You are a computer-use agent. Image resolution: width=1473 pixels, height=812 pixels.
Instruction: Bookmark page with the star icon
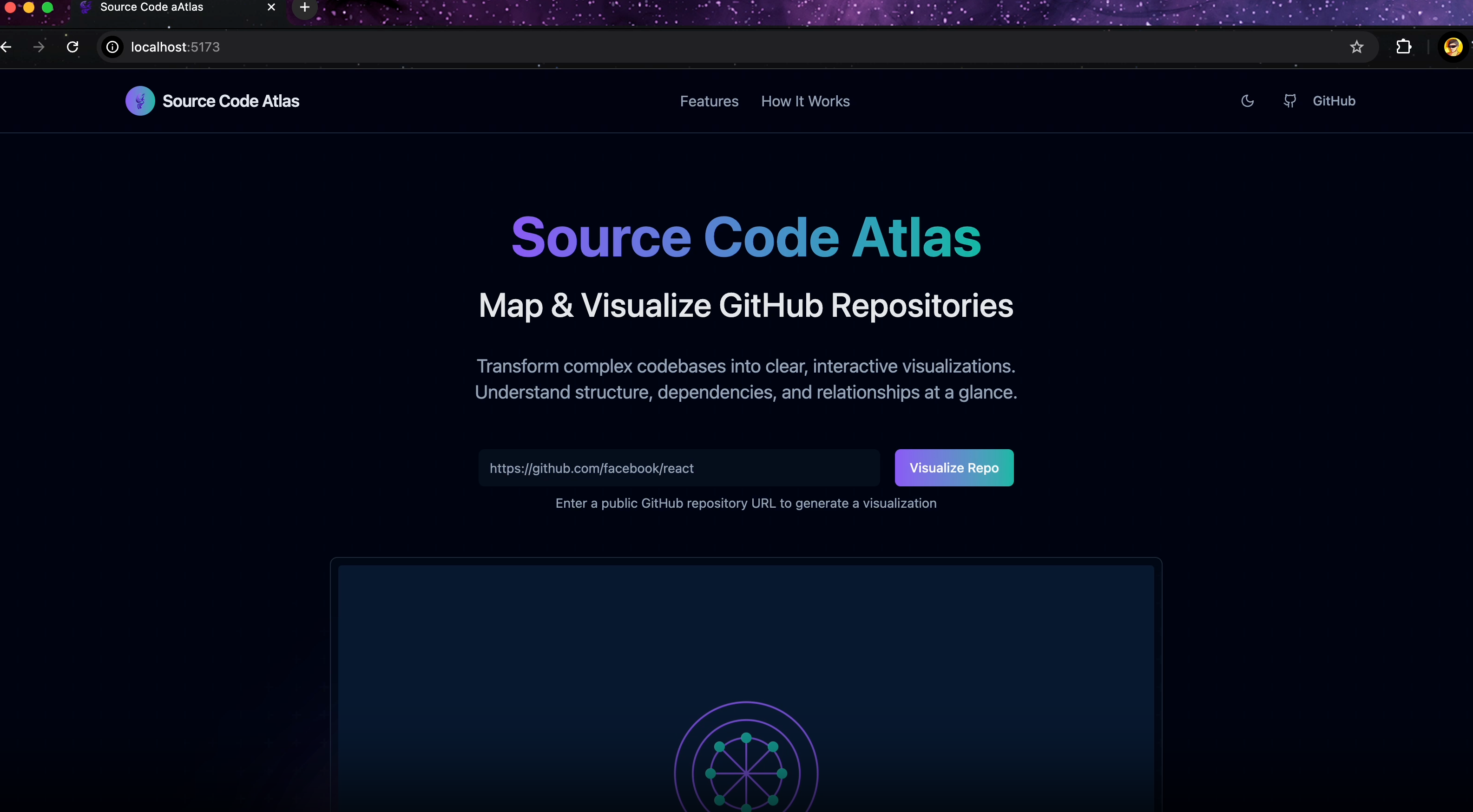click(x=1356, y=47)
